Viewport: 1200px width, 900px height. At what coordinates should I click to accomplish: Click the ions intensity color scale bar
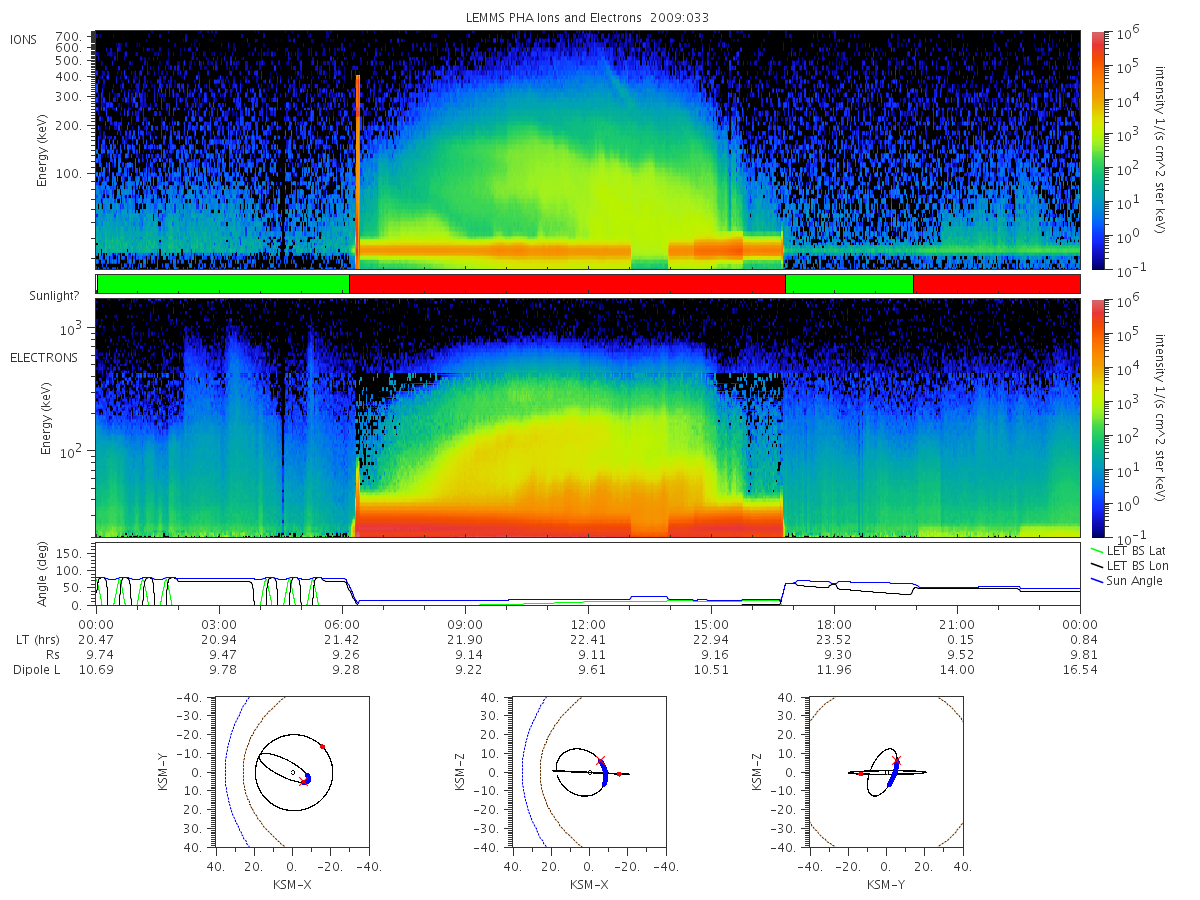[1097, 150]
